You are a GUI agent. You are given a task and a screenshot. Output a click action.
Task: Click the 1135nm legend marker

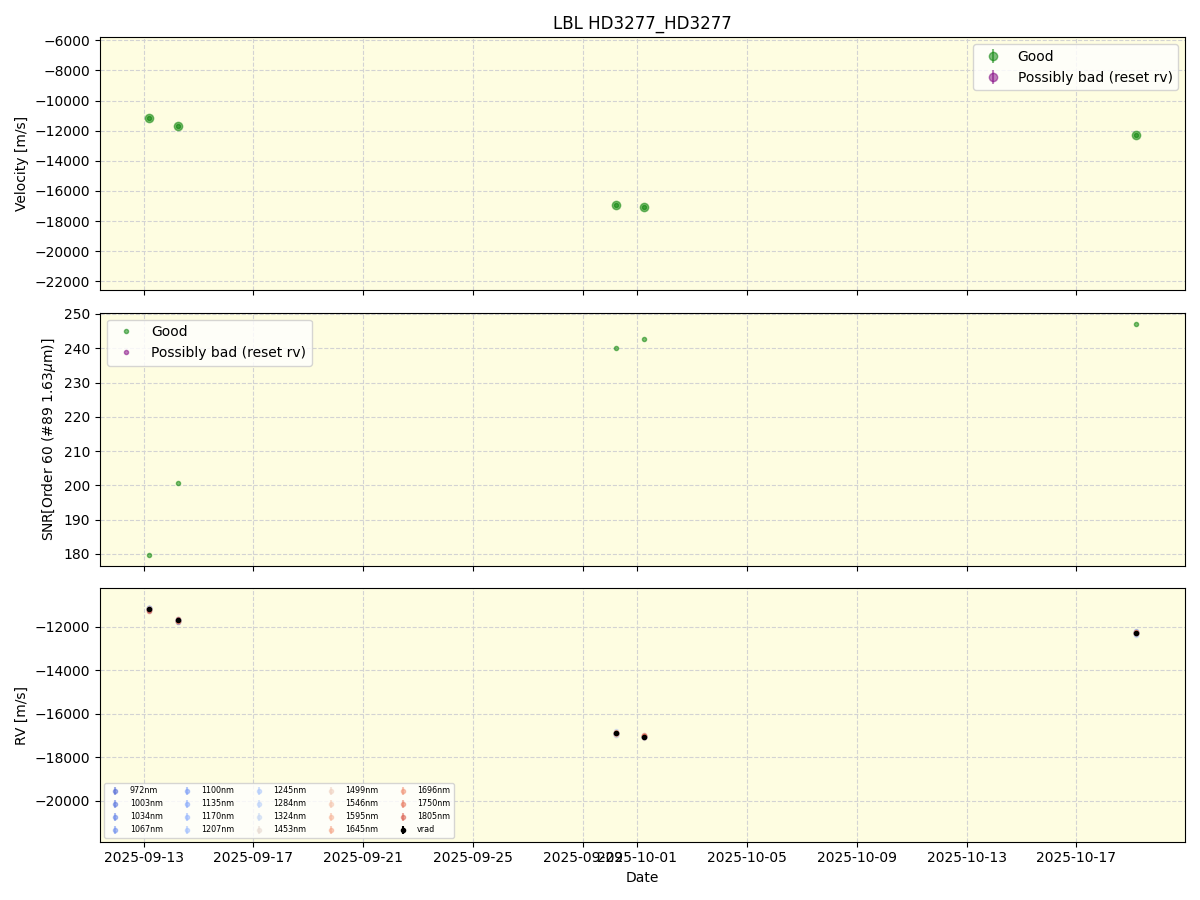point(187,804)
